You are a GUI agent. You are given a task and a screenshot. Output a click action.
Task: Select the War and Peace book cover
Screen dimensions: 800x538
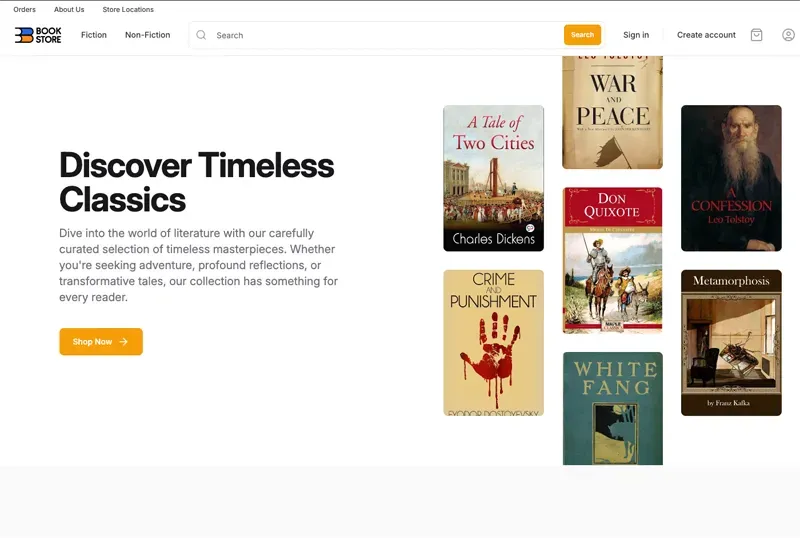[x=612, y=112]
